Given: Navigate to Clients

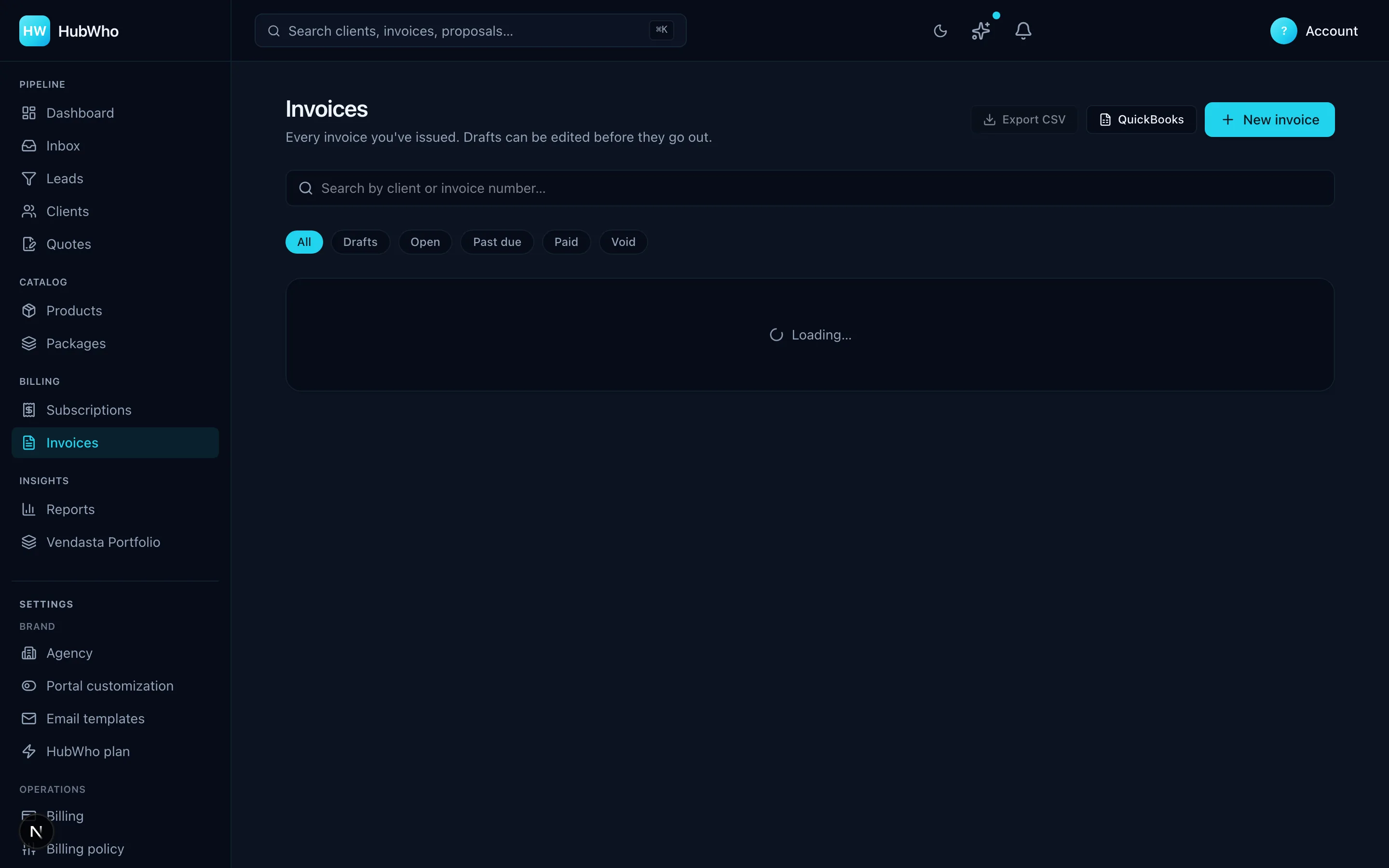Looking at the screenshot, I should (x=115, y=211).
